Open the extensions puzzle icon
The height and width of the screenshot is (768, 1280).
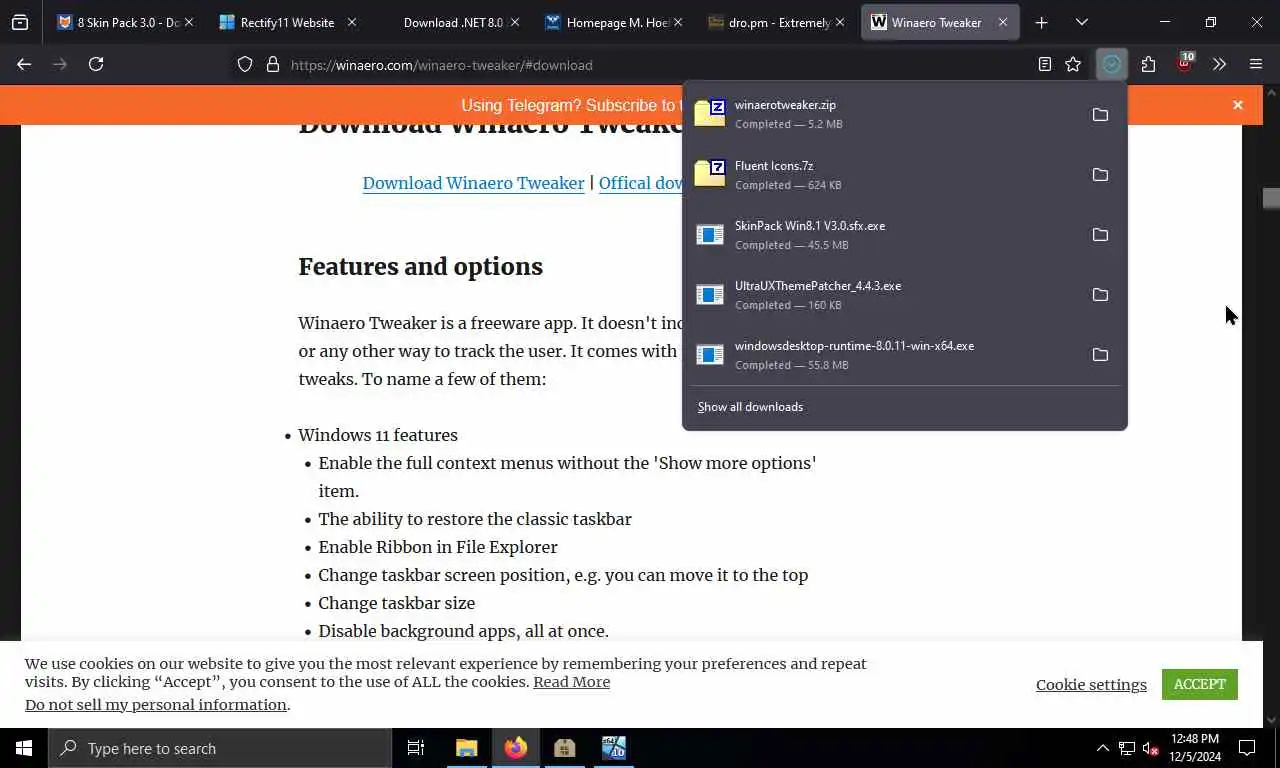1148,64
